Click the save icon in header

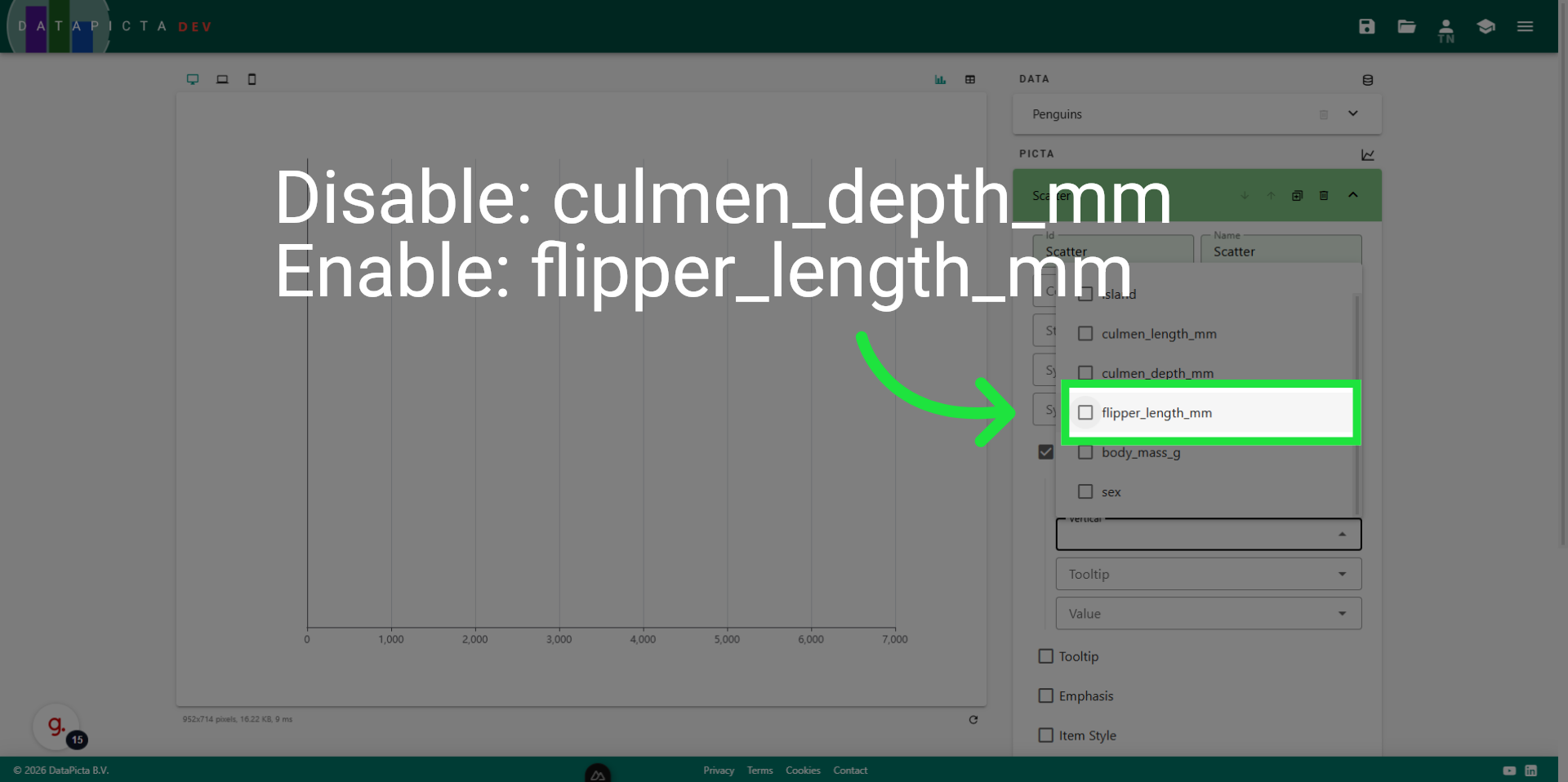(1366, 27)
